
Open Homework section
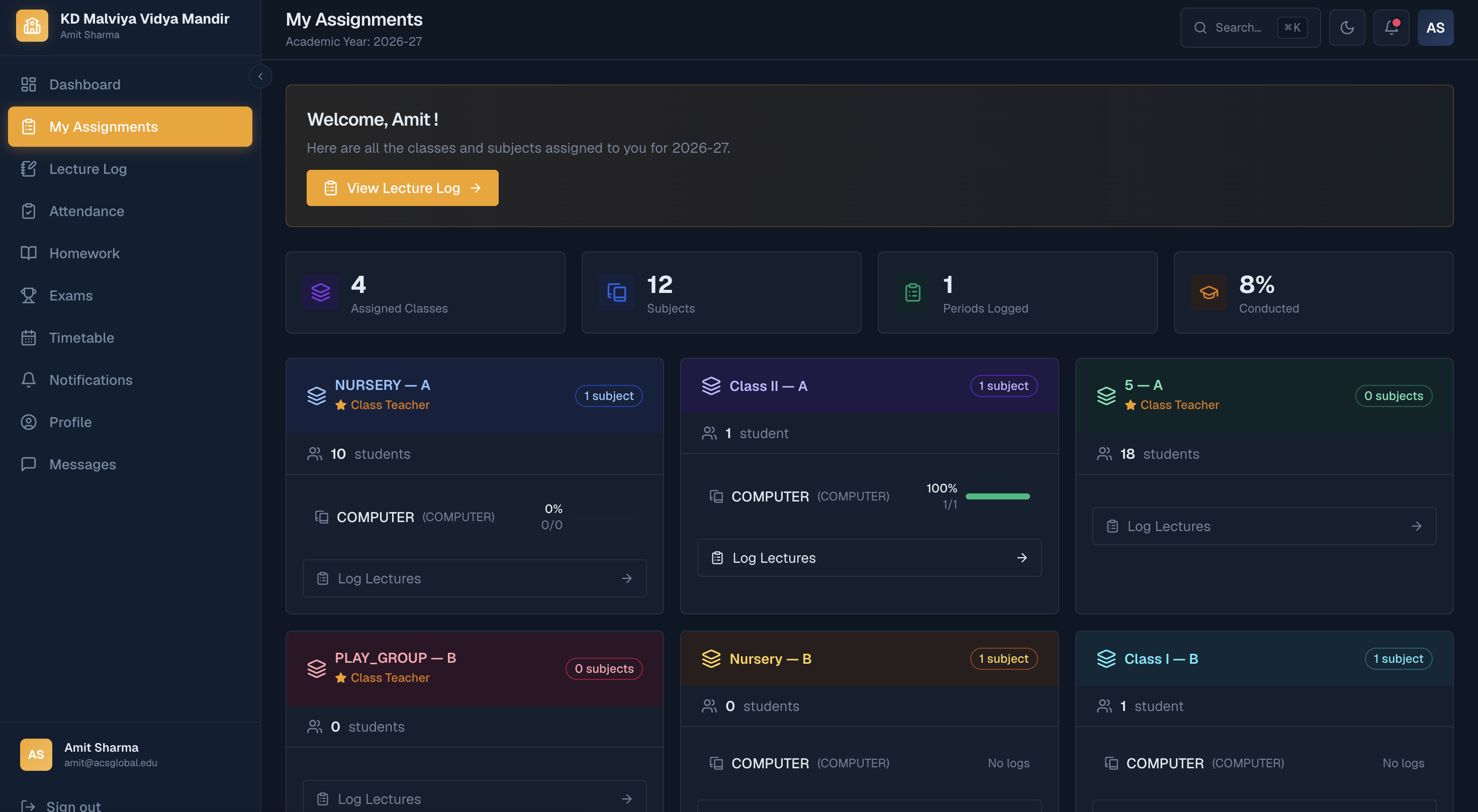point(130,253)
